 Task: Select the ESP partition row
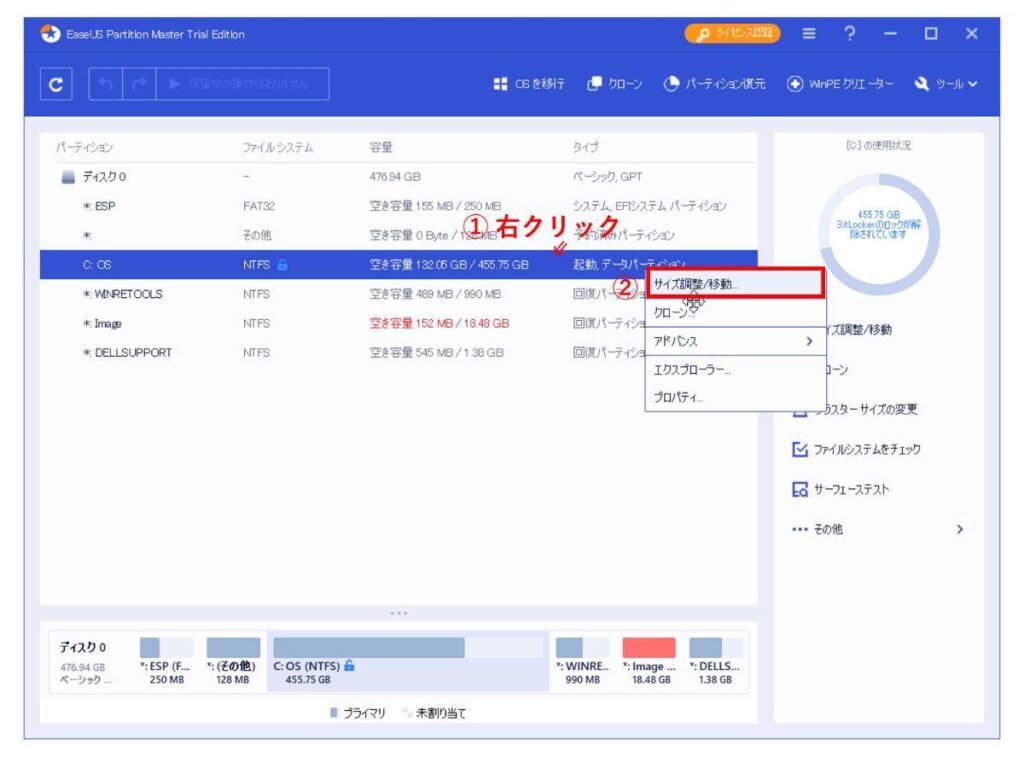[x=398, y=206]
